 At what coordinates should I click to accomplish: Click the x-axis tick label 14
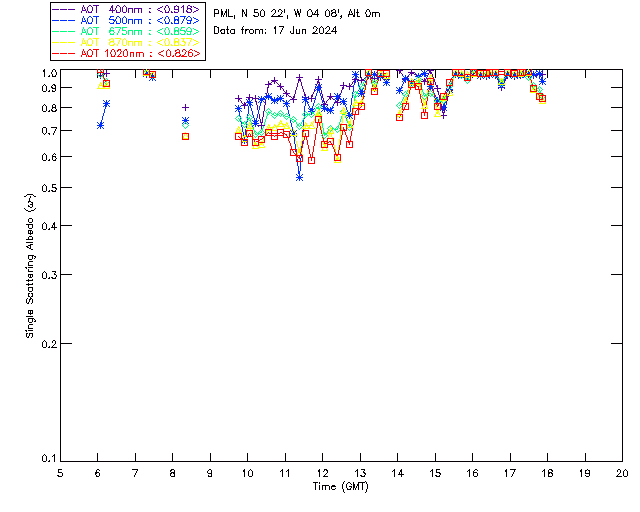pyautogui.click(x=398, y=473)
